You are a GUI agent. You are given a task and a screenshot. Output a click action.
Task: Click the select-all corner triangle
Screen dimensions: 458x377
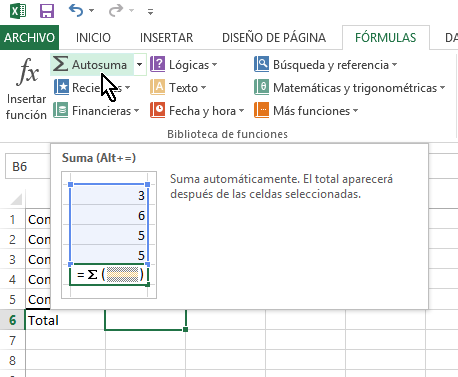(x=16, y=199)
